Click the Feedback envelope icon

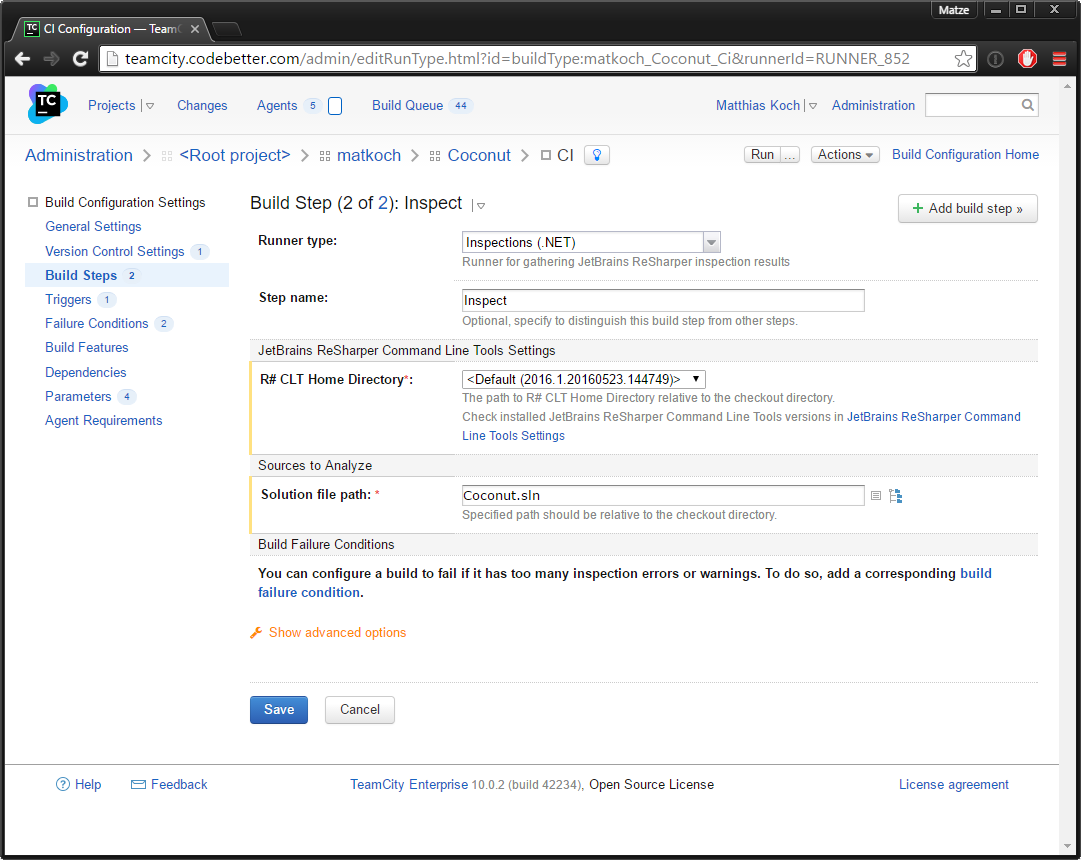[139, 784]
